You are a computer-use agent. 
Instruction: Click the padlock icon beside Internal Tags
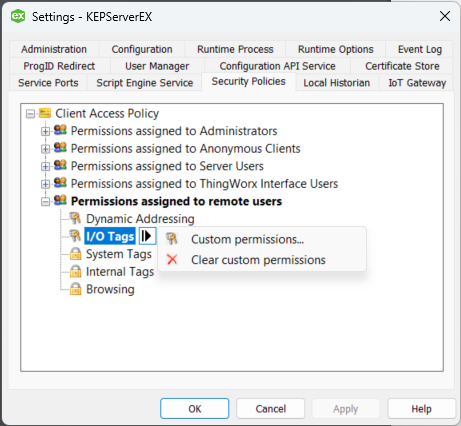tap(75, 271)
